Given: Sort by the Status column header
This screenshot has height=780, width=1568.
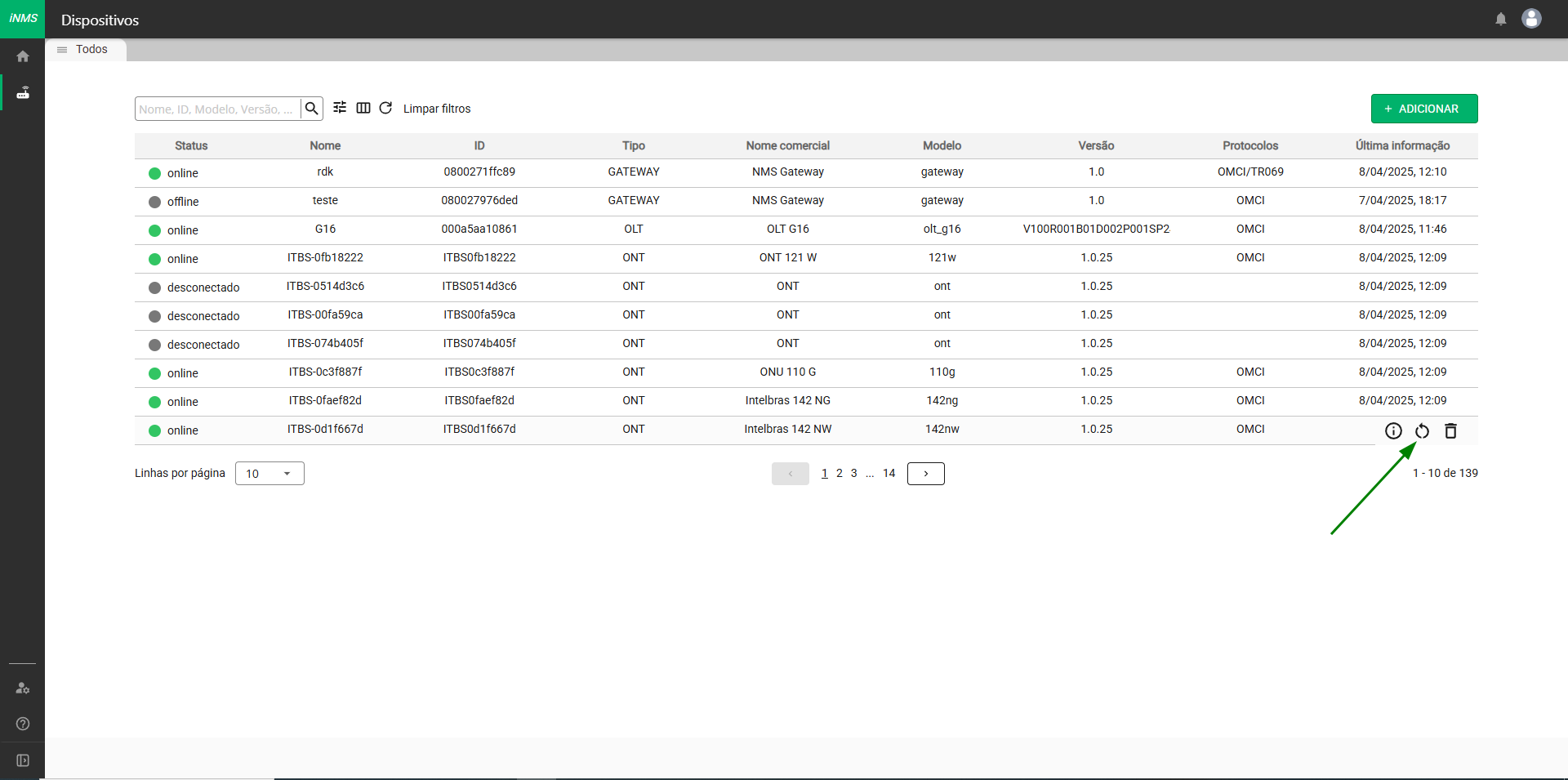Looking at the screenshot, I should click(191, 145).
